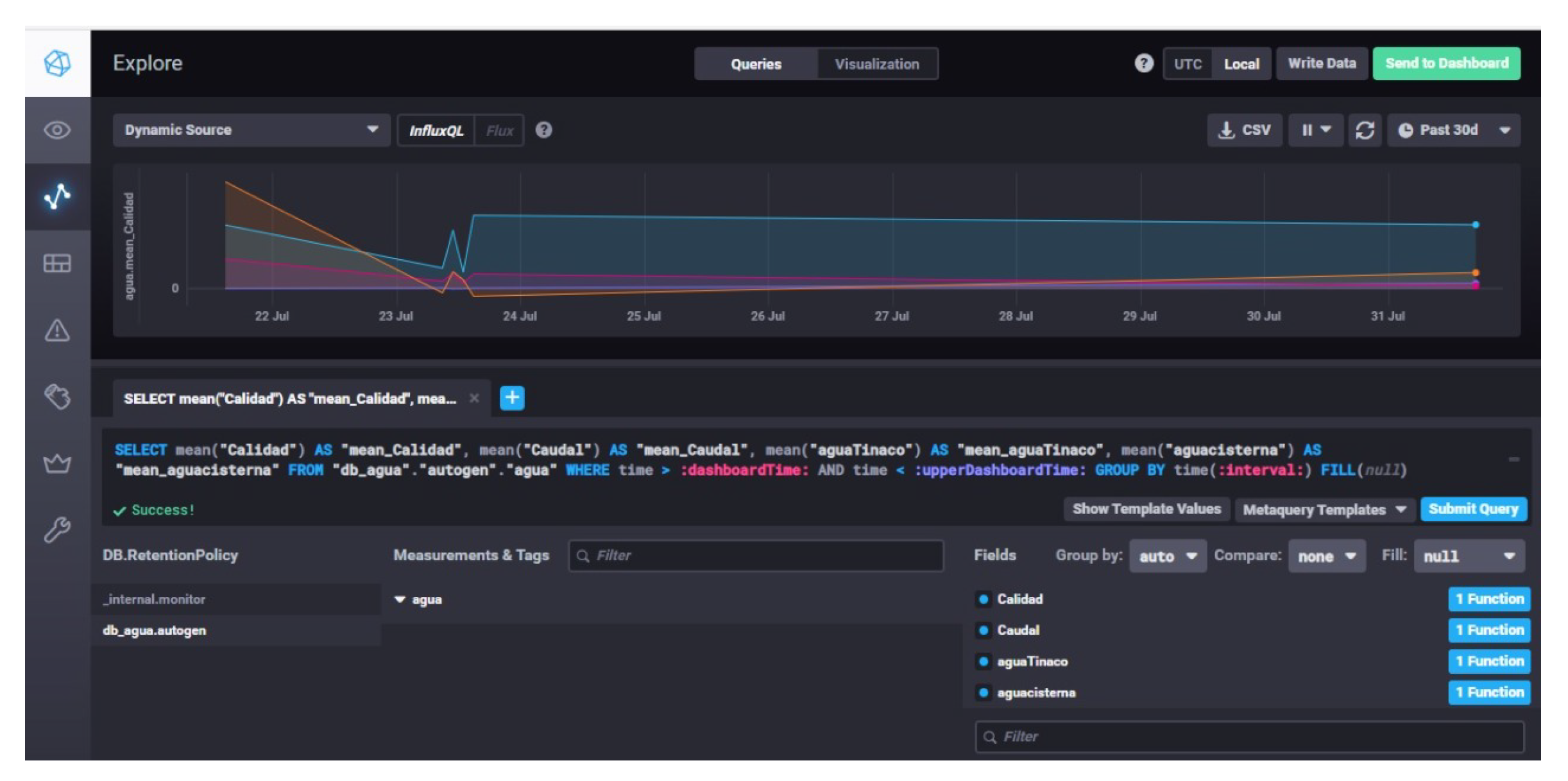Switch query language to Flux
Screen dimensions: 1568x781
point(499,131)
